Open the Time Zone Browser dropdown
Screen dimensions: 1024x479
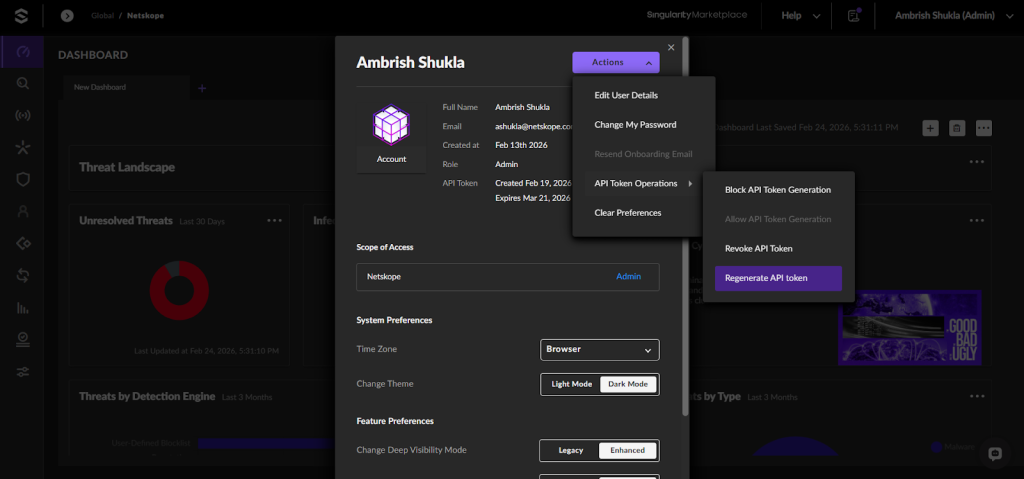(600, 350)
